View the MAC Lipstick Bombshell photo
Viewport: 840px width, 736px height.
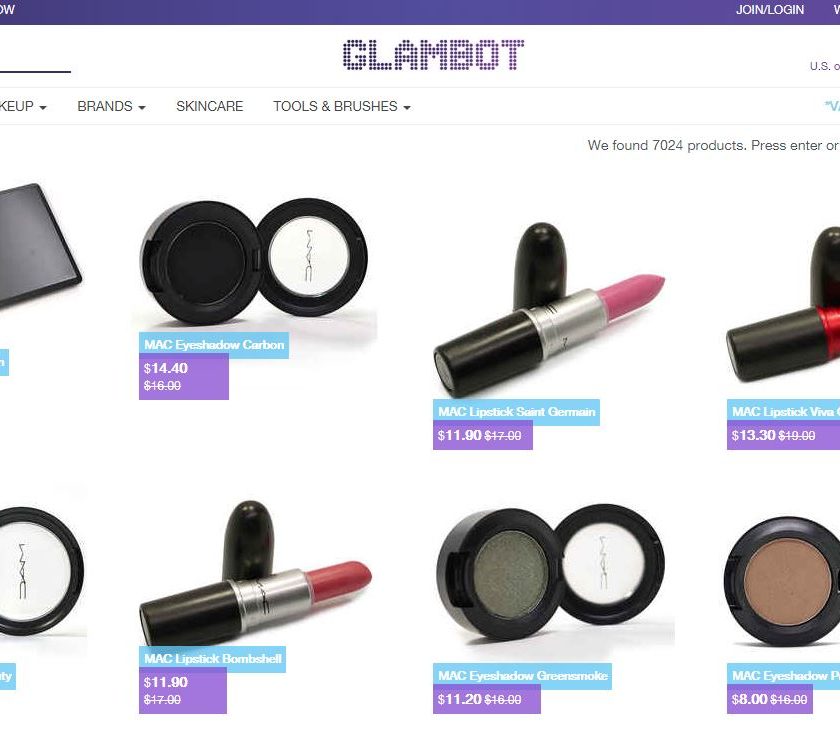click(256, 574)
